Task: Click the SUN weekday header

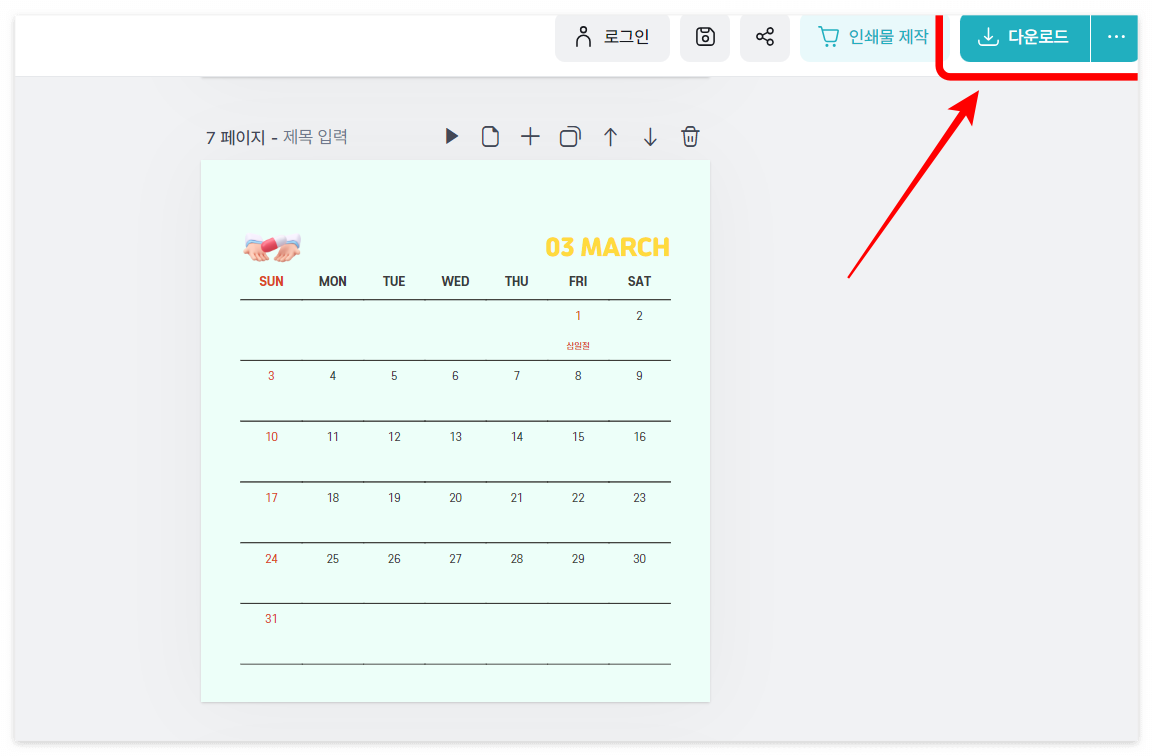Action: tap(271, 281)
